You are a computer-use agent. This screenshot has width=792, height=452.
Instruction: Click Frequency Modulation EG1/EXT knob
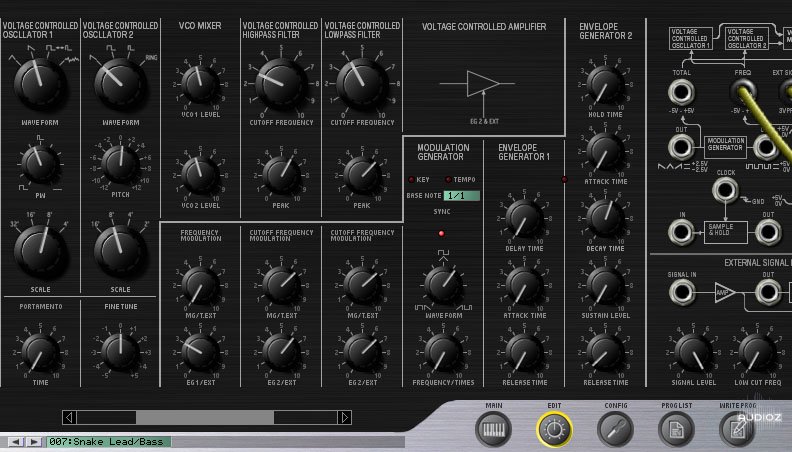(200, 352)
